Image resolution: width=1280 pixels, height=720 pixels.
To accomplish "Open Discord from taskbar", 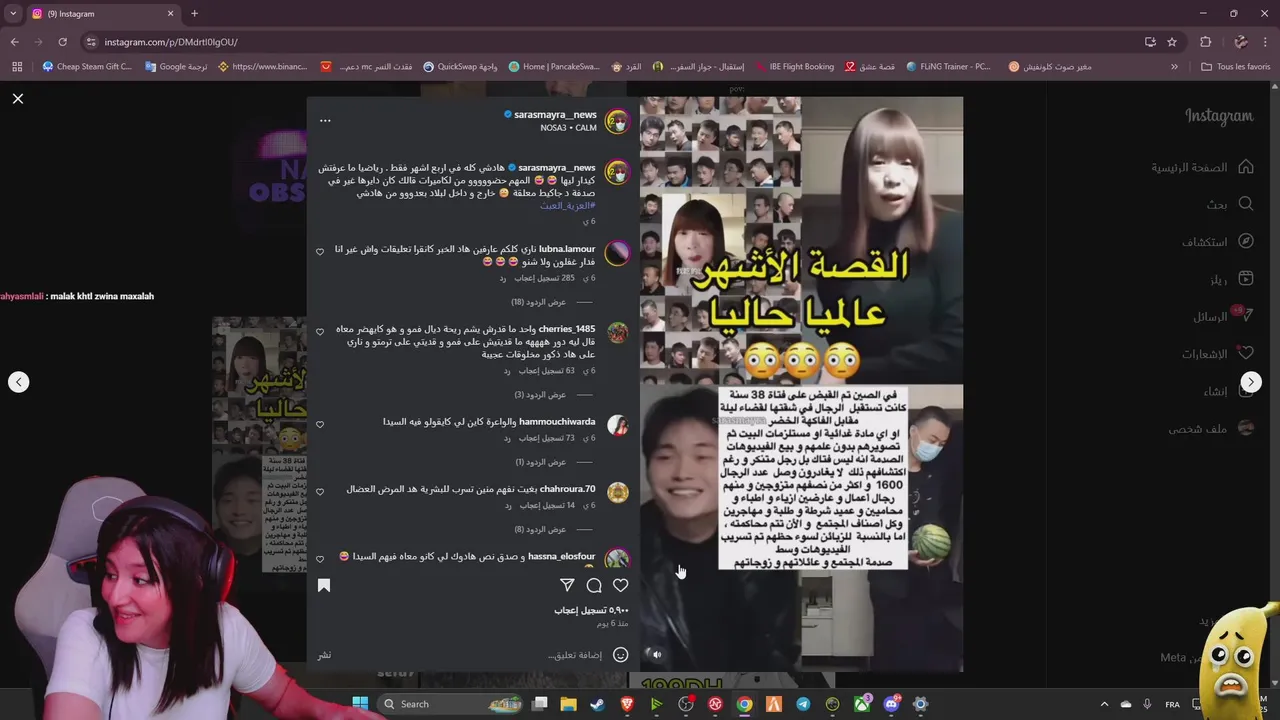I will [x=891, y=704].
